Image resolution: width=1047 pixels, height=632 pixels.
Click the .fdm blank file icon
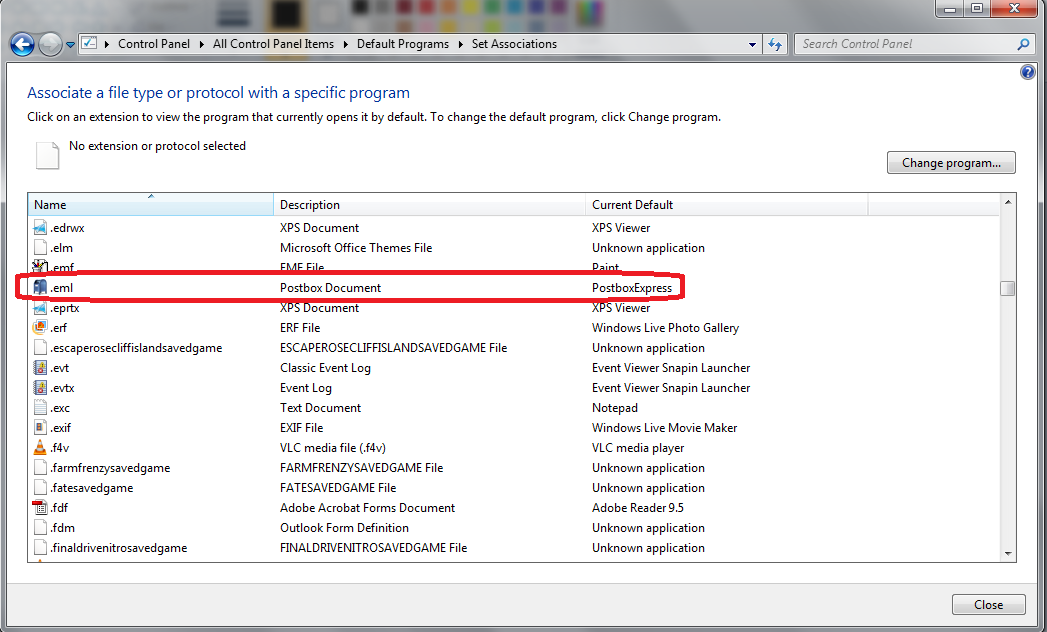click(x=40, y=528)
